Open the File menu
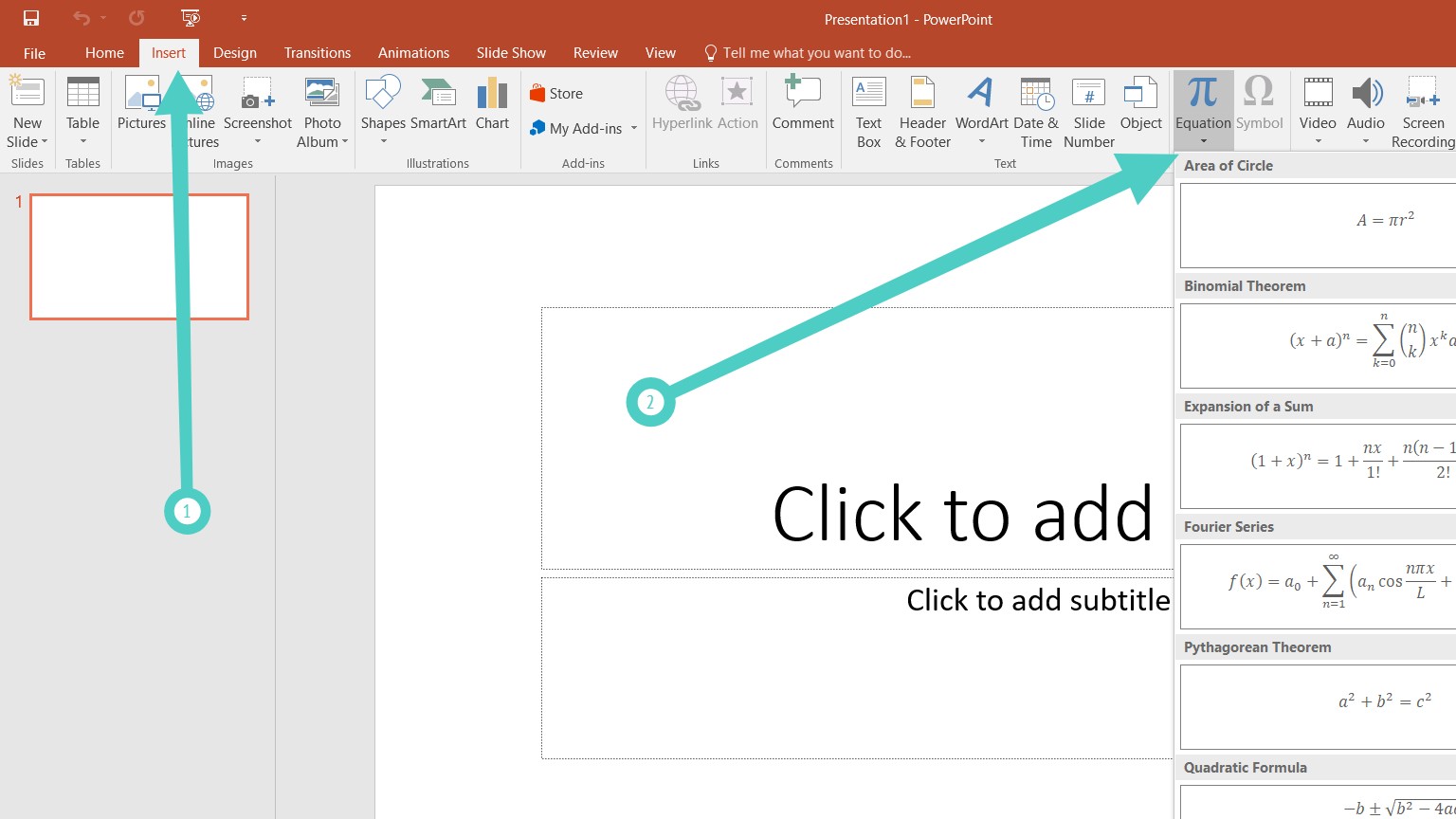 [x=34, y=53]
